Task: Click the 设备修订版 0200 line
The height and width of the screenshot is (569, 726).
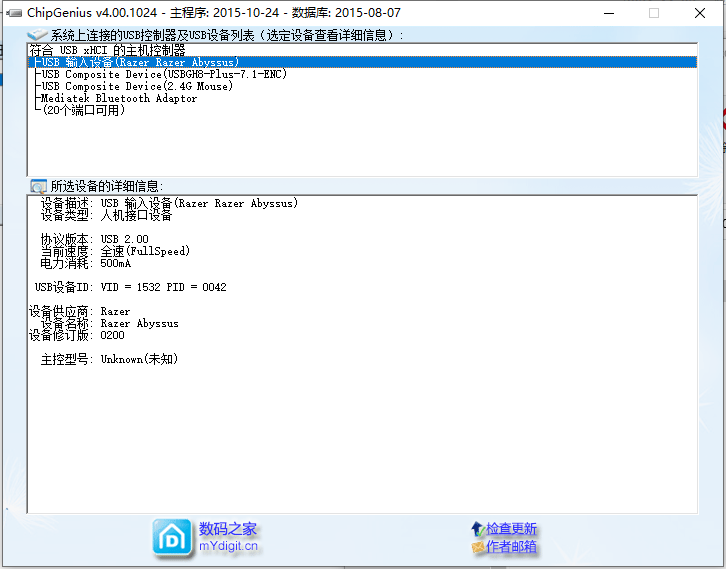Action: click(x=76, y=335)
